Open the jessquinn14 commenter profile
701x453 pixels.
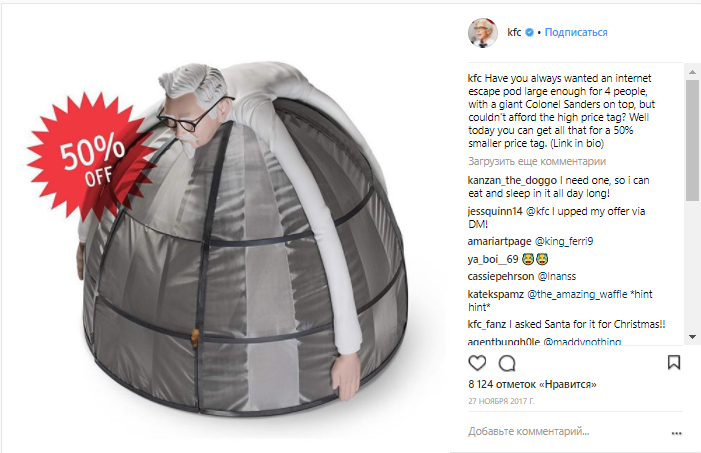(495, 211)
